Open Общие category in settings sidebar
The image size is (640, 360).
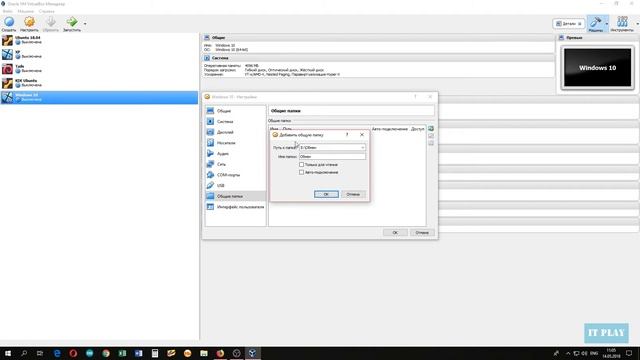coord(236,111)
